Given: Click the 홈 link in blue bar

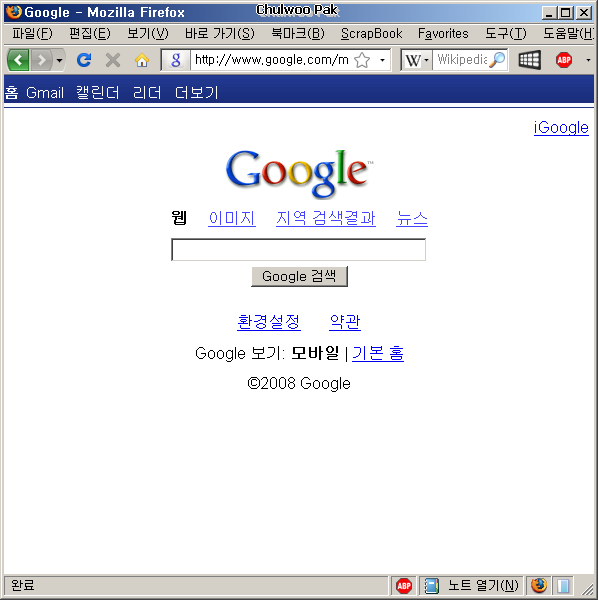Looking at the screenshot, I should click(x=11, y=93).
